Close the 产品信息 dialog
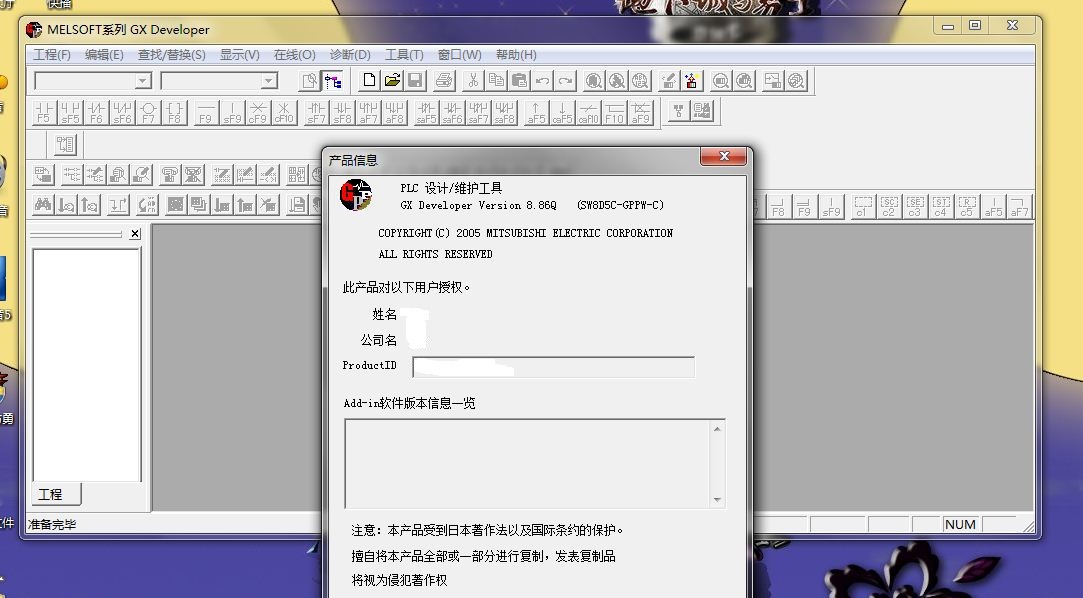 (724, 157)
